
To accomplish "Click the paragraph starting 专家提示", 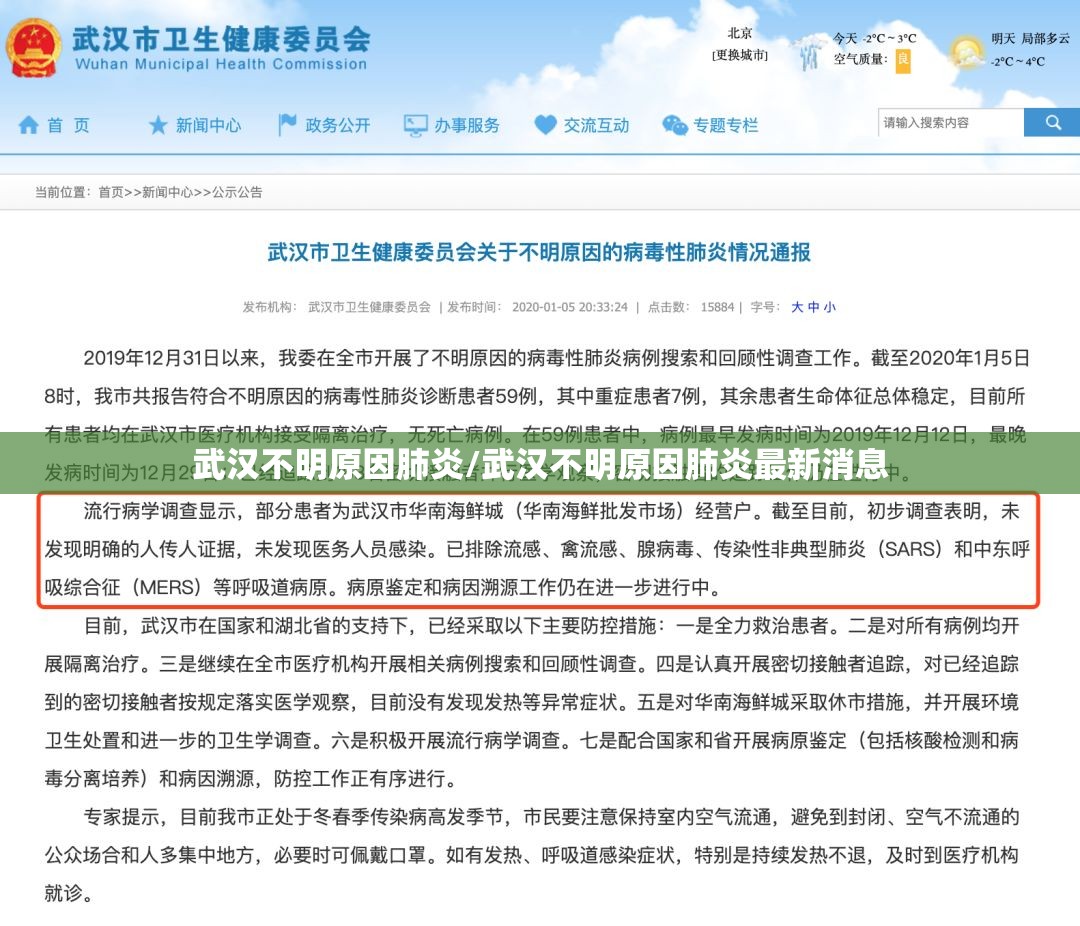I will [531, 855].
